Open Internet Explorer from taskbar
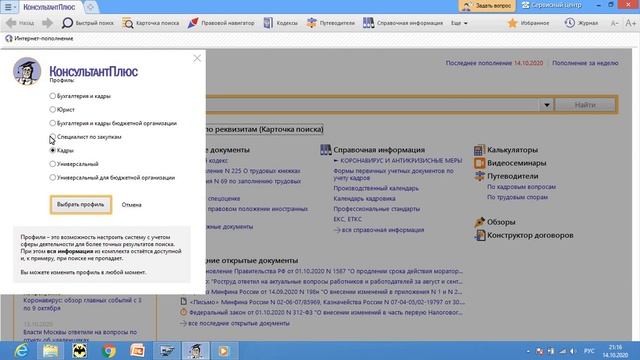This screenshot has width=640, height=360. click(20, 351)
